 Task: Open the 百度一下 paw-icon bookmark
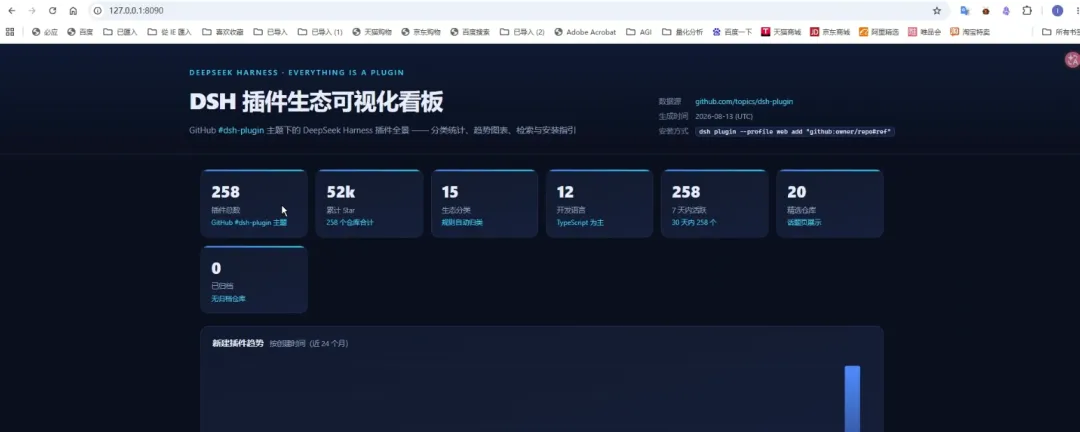(x=732, y=32)
